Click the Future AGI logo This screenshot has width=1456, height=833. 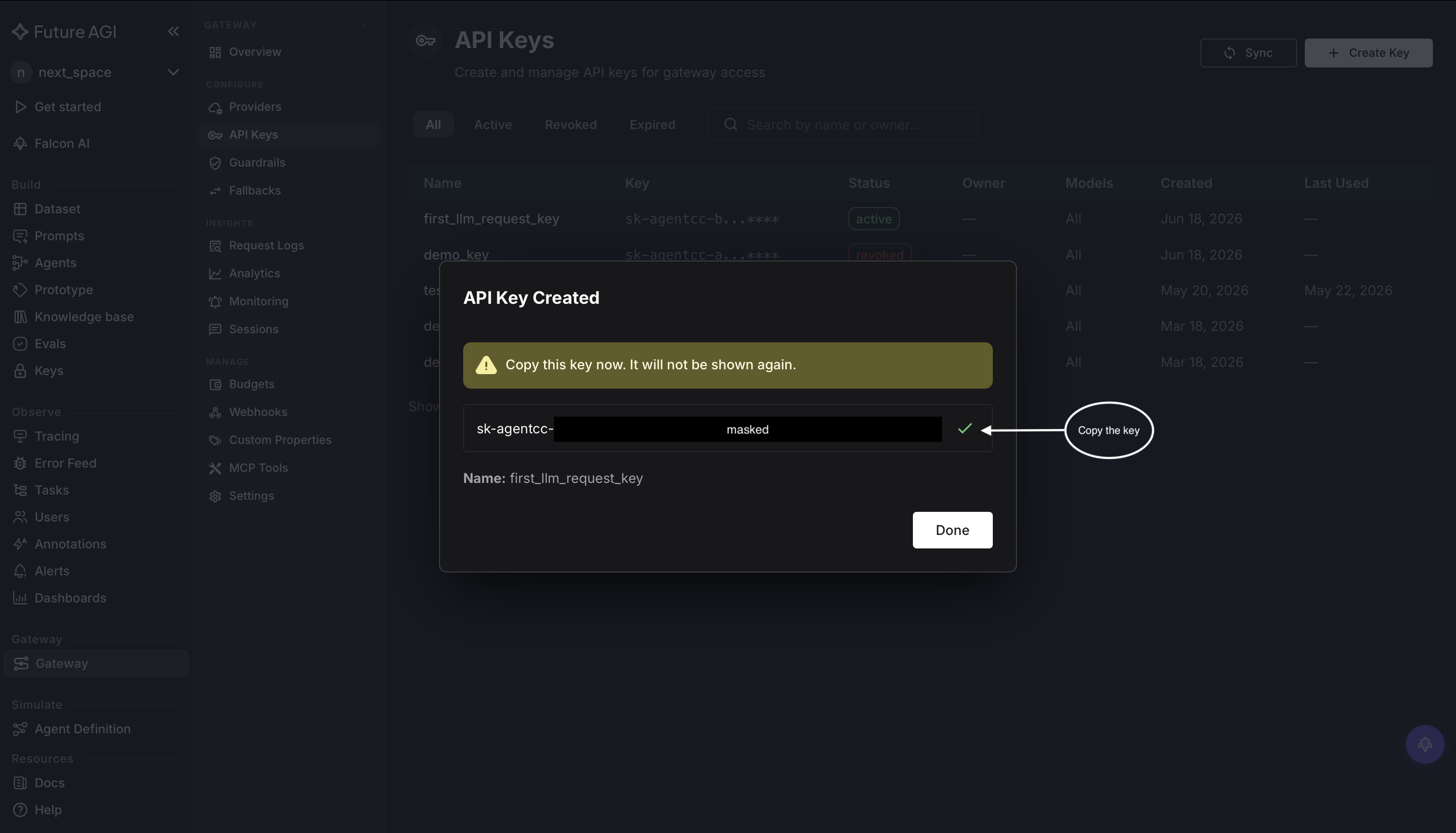(64, 31)
